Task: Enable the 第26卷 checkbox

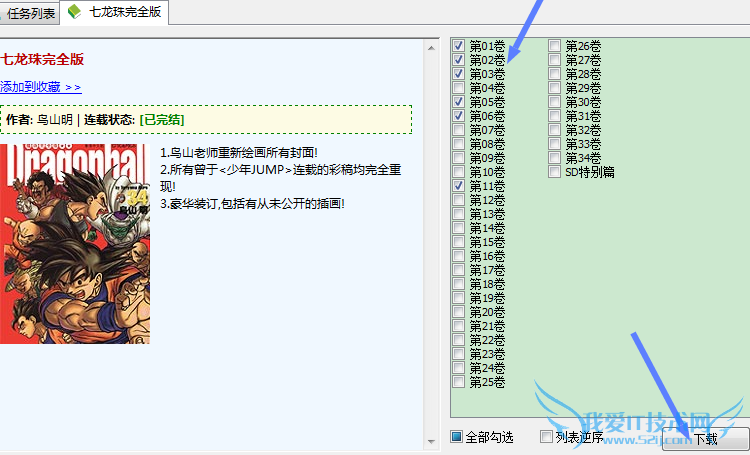Action: pyautogui.click(x=554, y=46)
